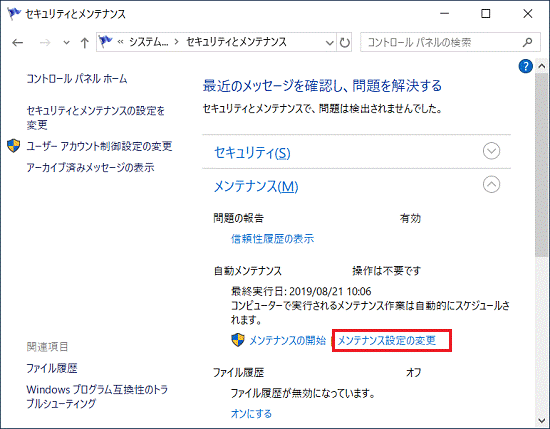Screen dimensions: 550x429
Task: Open アーカイブ済みメッセージの表示 link
Action: coord(90,167)
